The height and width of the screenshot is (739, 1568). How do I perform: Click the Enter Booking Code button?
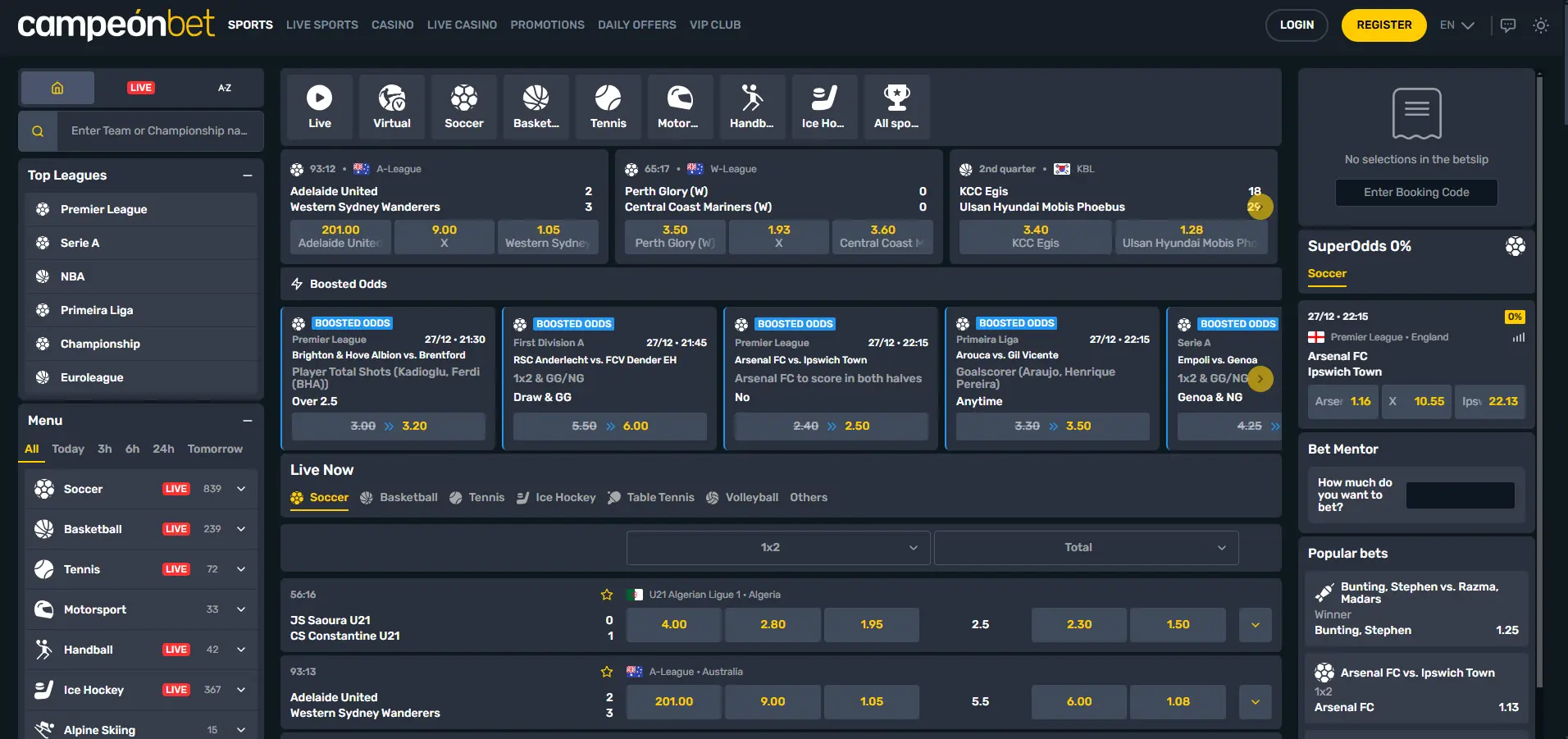(1416, 193)
